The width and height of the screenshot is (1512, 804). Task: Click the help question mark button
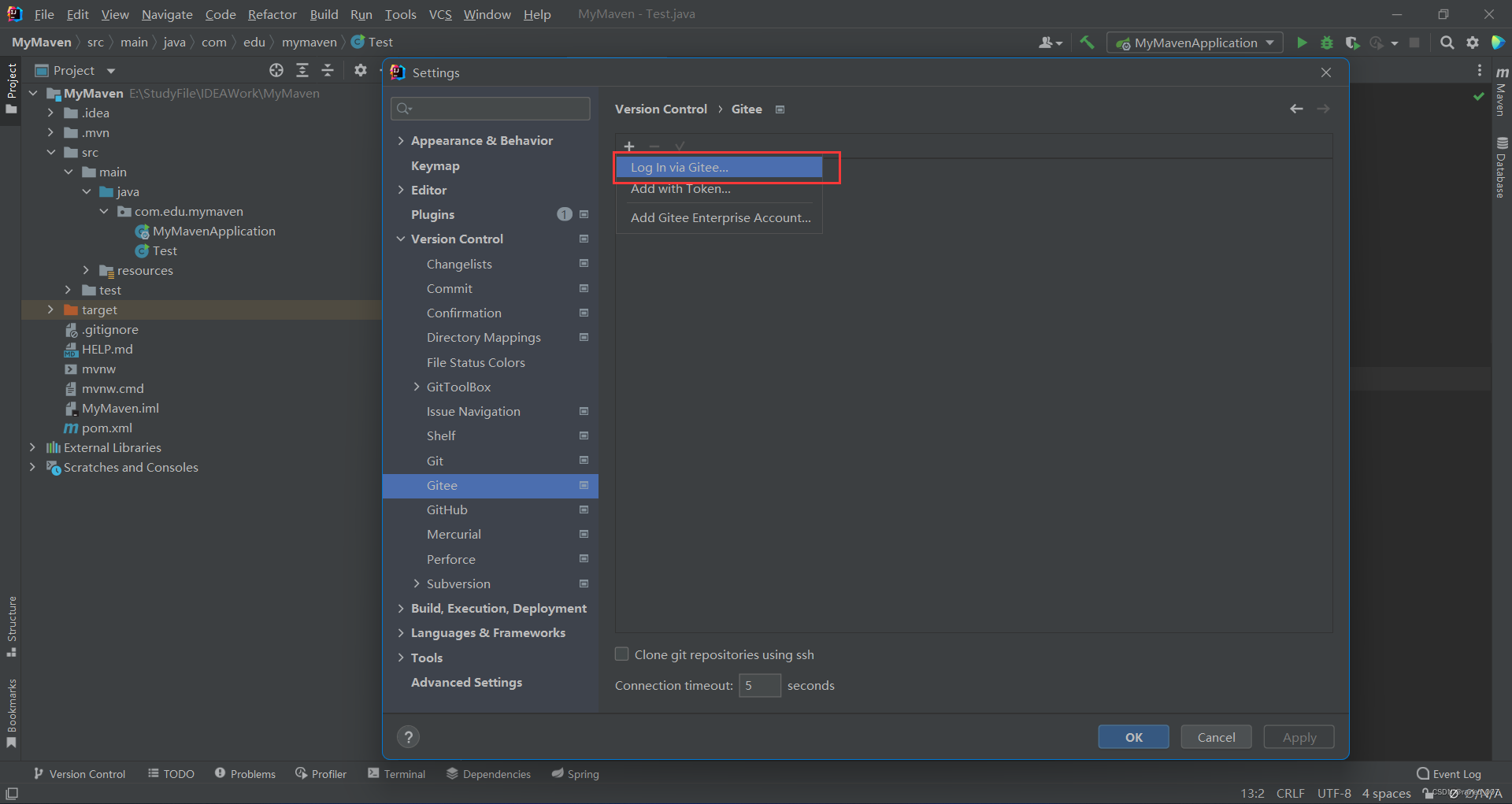pos(408,737)
